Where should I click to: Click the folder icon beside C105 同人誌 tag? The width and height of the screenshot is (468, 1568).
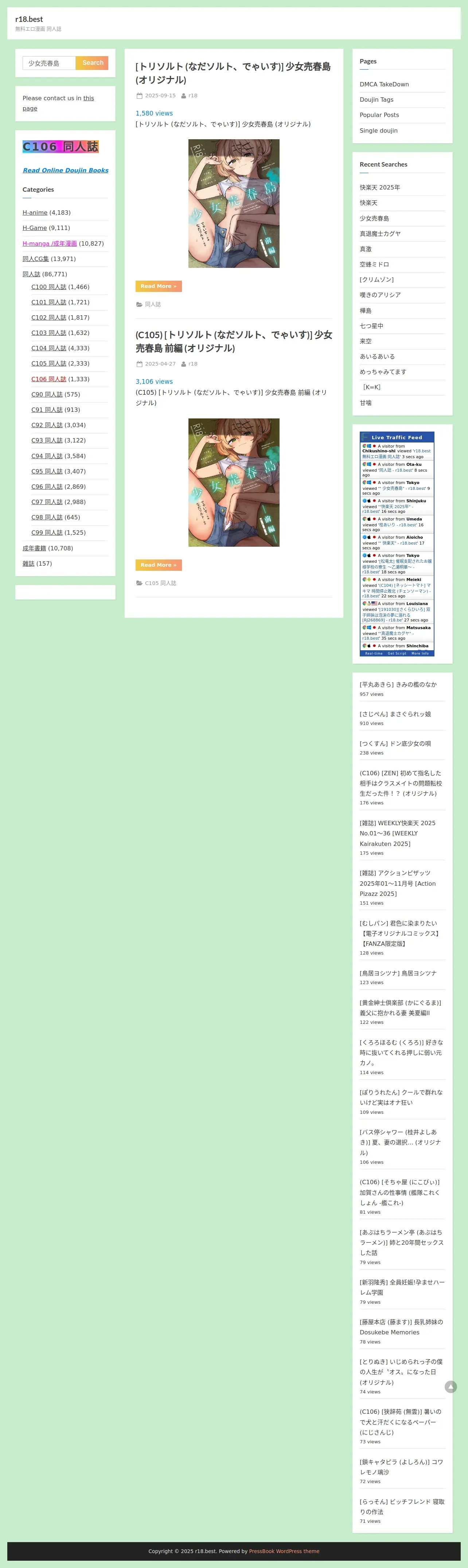click(x=139, y=583)
